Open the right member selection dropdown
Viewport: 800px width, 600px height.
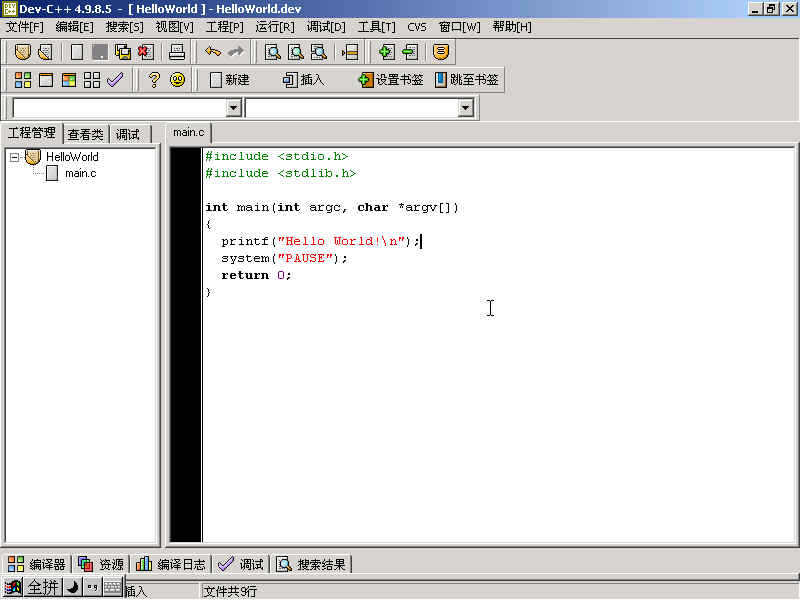(465, 108)
